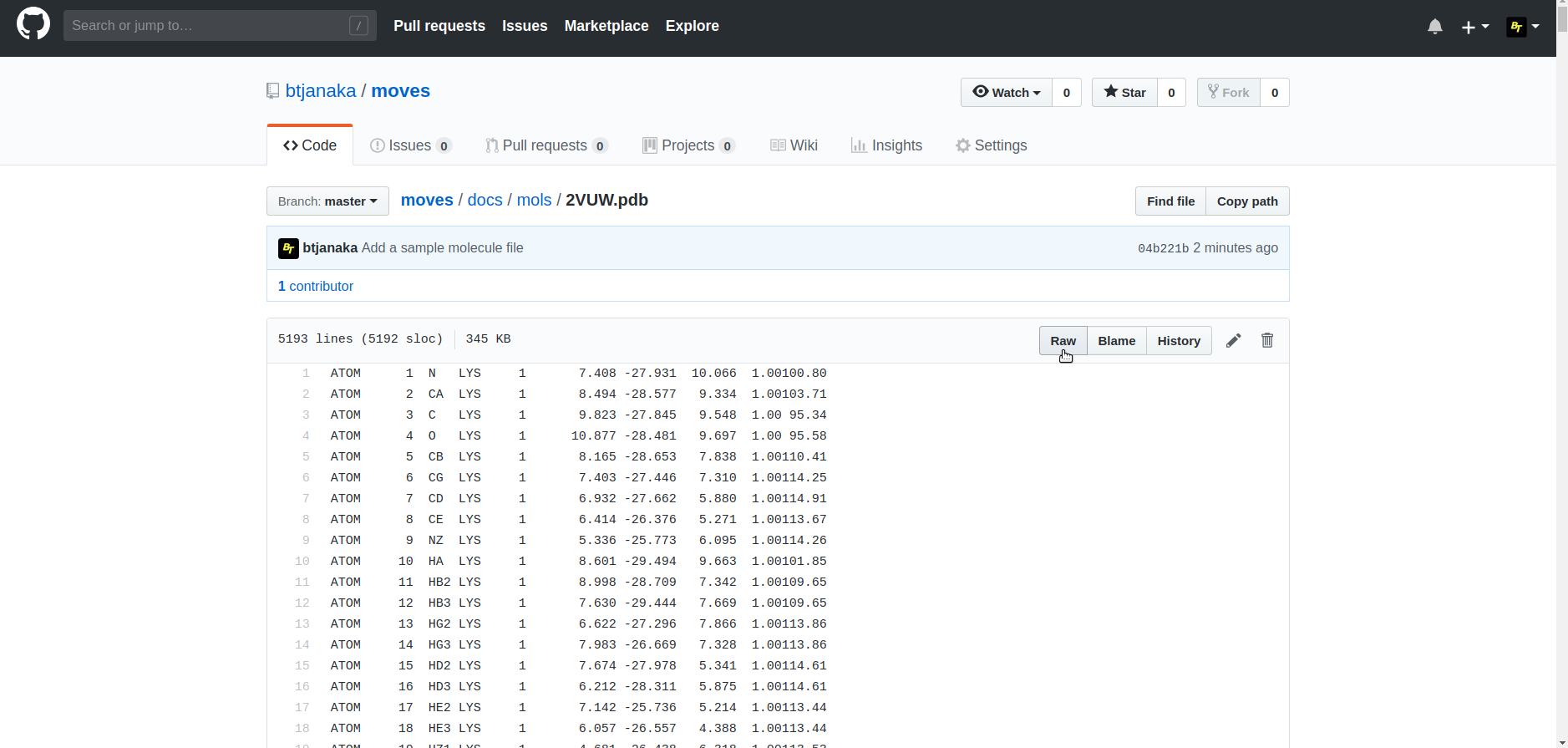Click the scrollbar down arrow
Viewport: 1568px width, 748px height.
[1562, 741]
